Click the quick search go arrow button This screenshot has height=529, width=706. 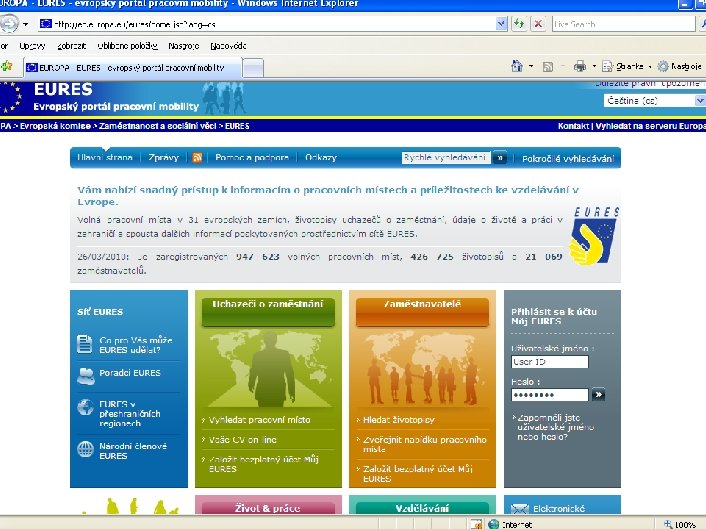pyautogui.click(x=500, y=158)
